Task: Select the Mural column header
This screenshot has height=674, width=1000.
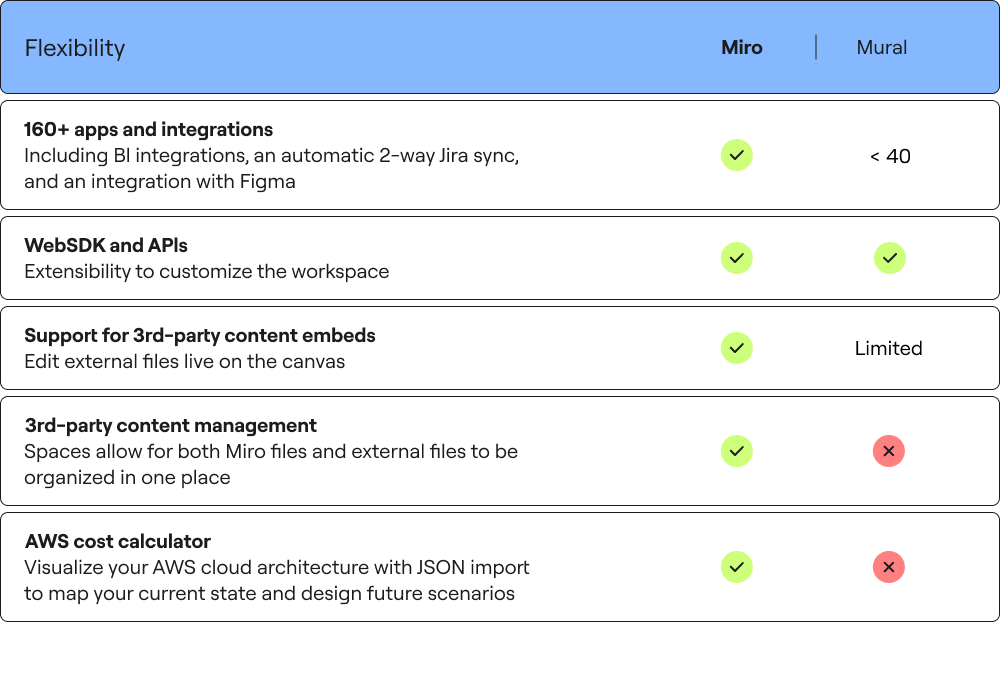Action: [881, 48]
